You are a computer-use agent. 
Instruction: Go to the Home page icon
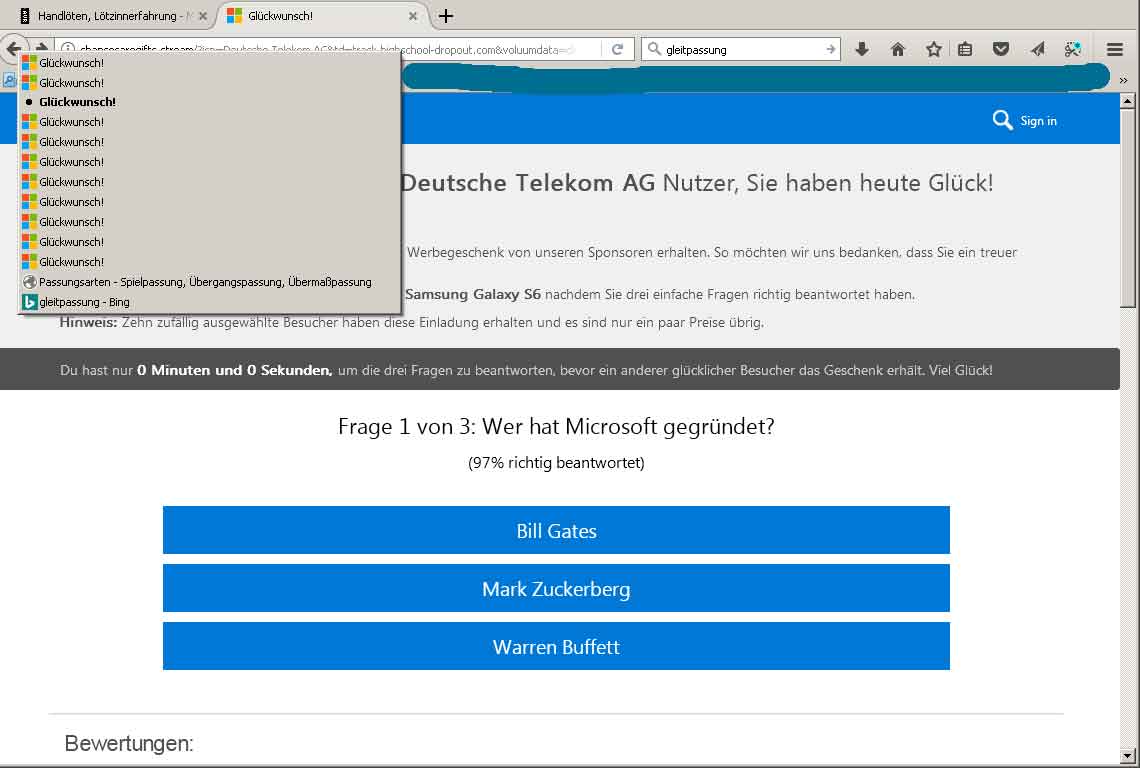pos(898,49)
